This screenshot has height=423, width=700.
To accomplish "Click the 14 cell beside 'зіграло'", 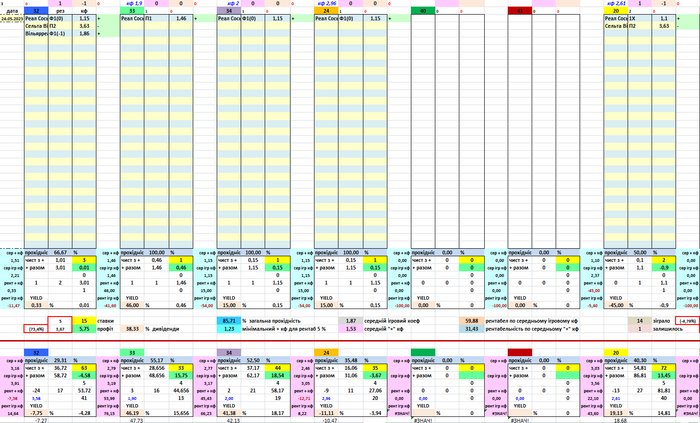I will coord(639,321).
